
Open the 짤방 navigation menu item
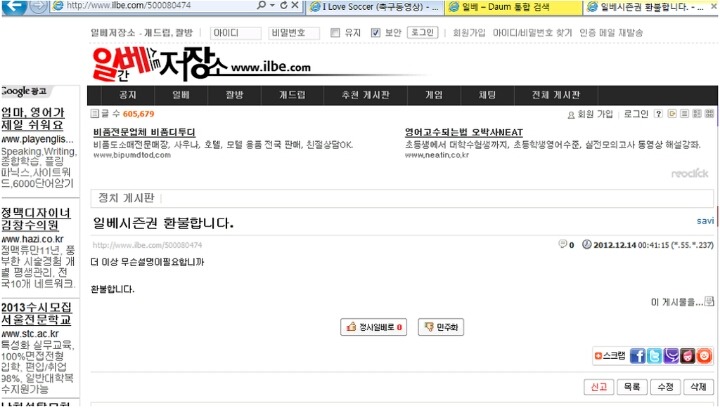tap(234, 95)
